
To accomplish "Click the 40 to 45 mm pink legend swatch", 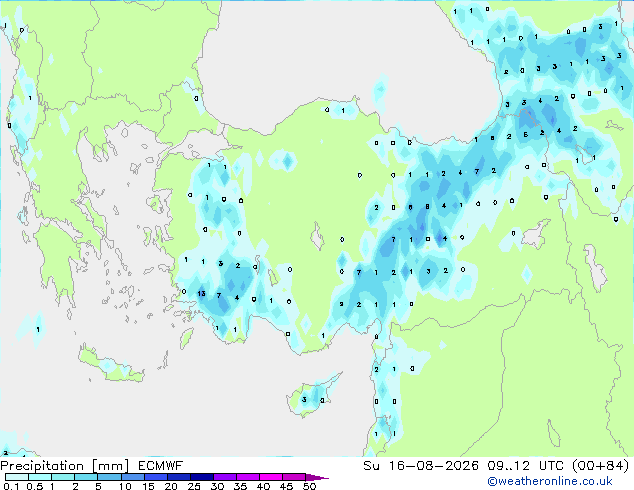I will click(271, 477).
